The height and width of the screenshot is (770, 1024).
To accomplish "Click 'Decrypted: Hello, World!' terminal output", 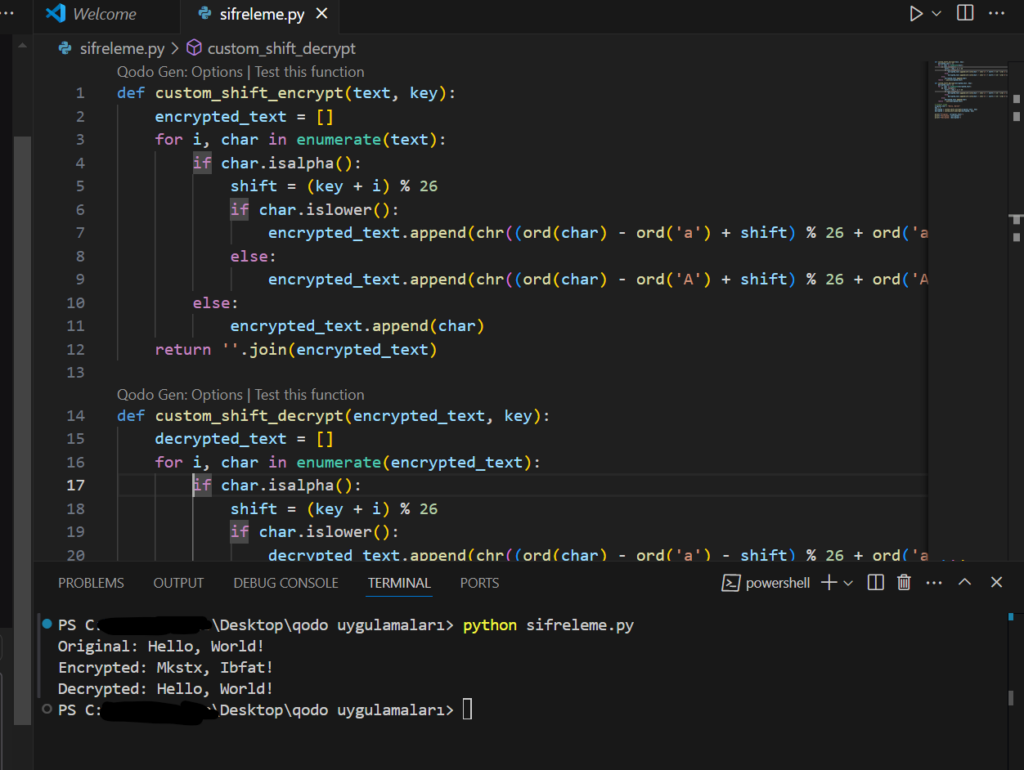I will click(x=165, y=688).
